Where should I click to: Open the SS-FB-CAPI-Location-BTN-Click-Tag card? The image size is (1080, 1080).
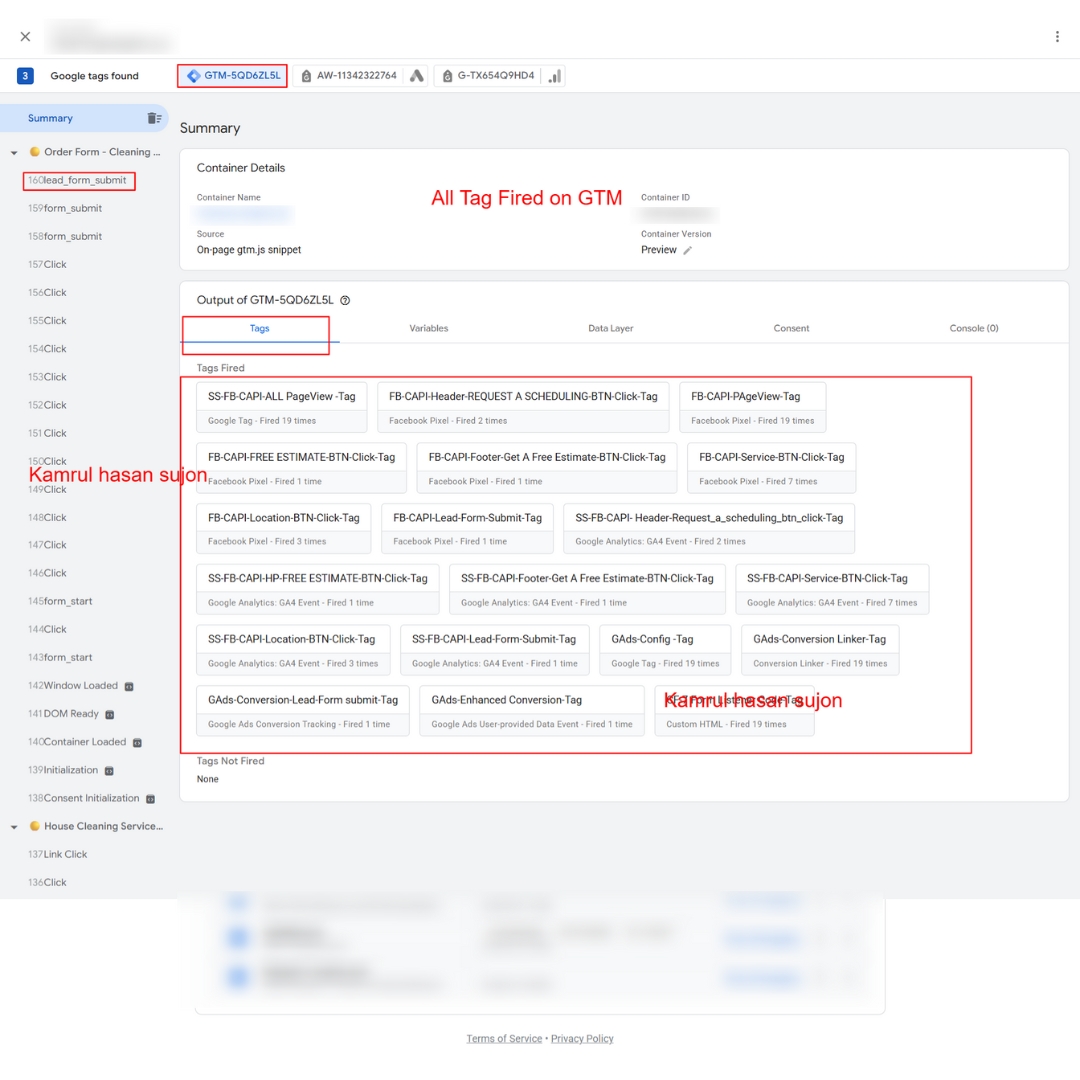pos(293,650)
